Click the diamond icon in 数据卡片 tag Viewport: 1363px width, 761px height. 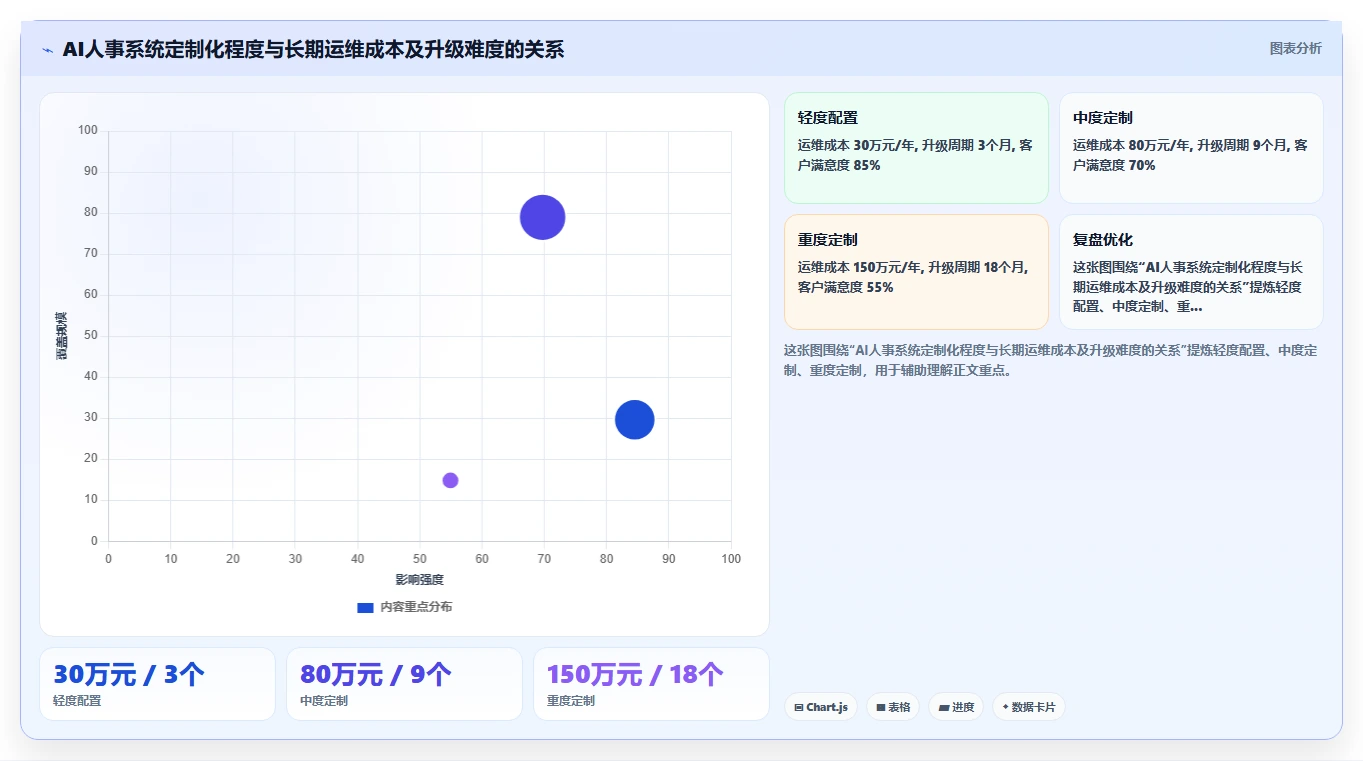click(x=1005, y=707)
